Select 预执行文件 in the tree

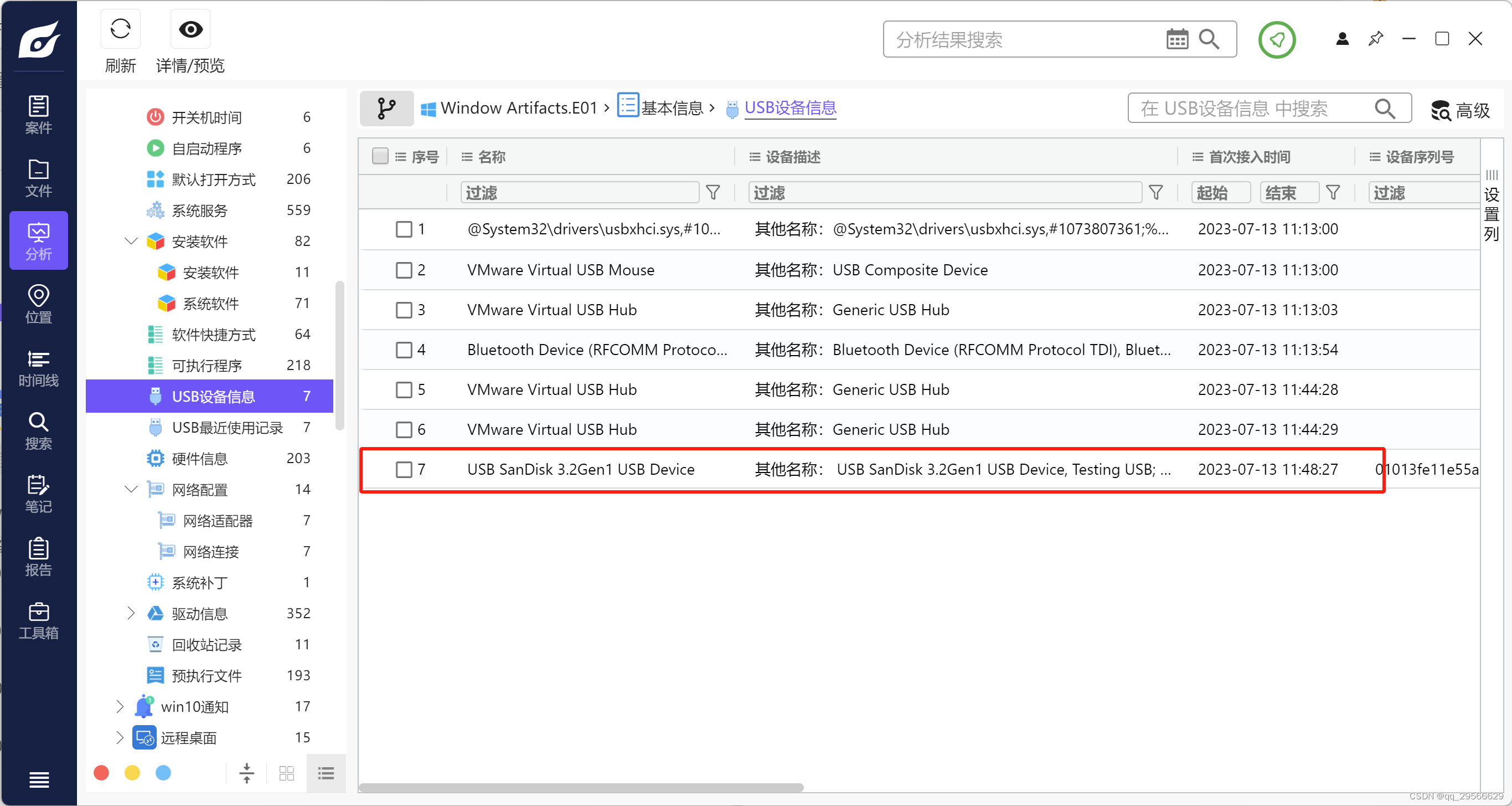[209, 676]
